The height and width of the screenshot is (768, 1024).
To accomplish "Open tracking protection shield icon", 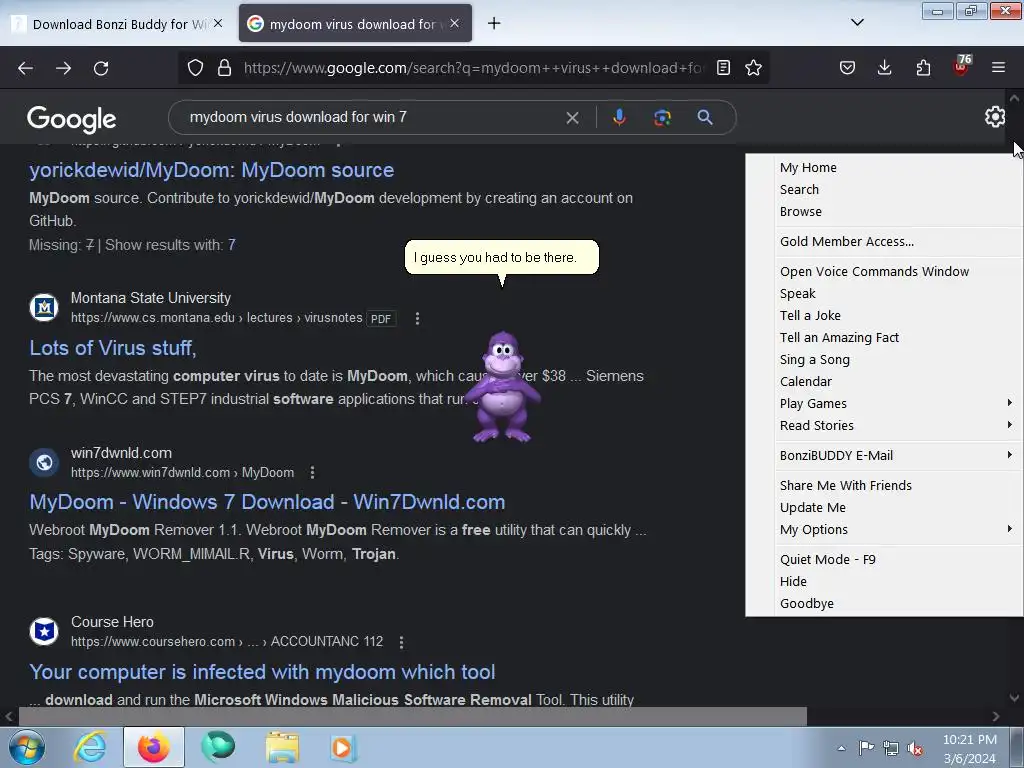I will (x=195, y=68).
